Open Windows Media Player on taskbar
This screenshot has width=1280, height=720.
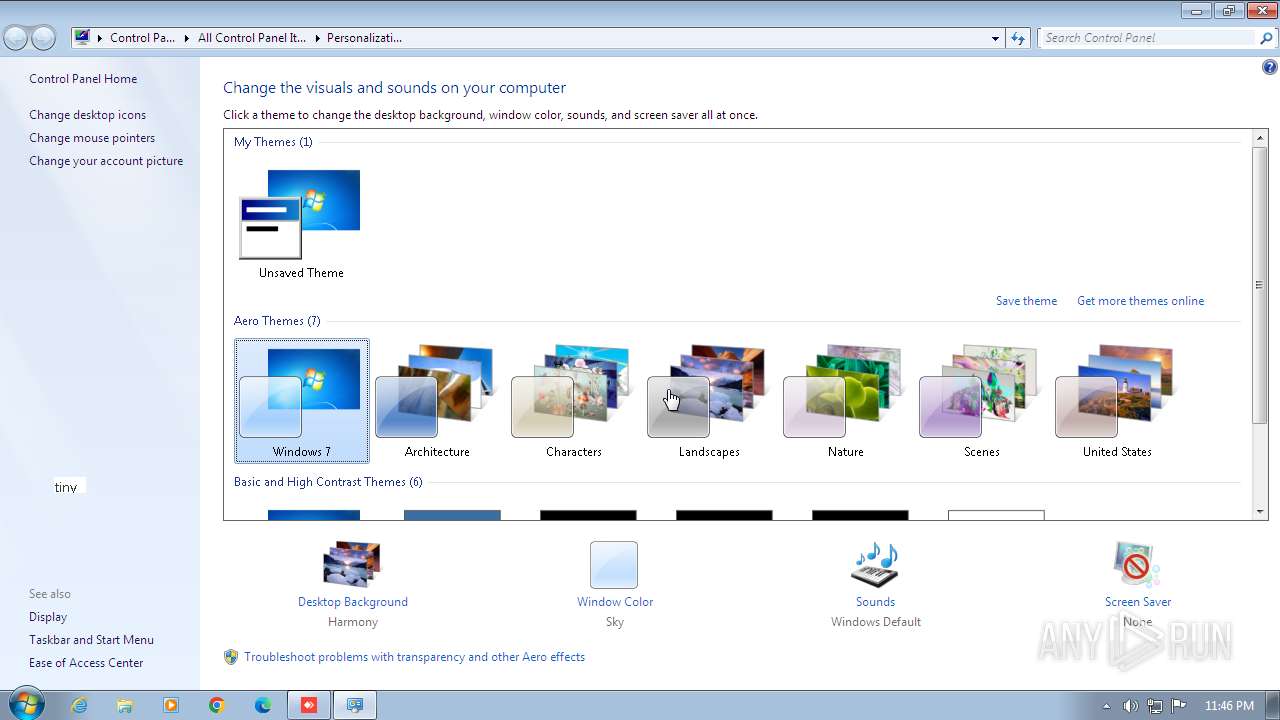(x=171, y=705)
